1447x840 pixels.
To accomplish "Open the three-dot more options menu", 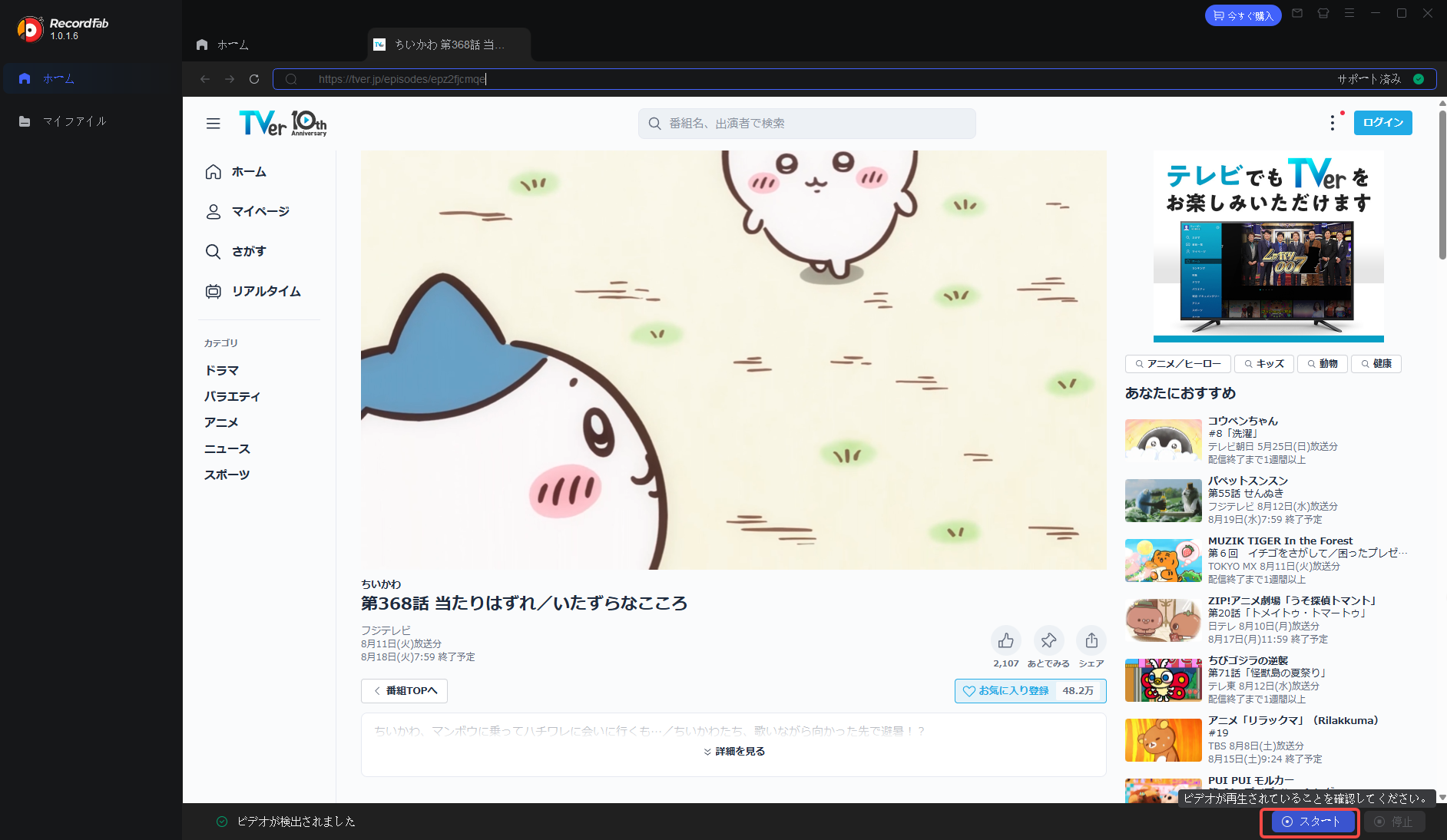I will (x=1333, y=123).
